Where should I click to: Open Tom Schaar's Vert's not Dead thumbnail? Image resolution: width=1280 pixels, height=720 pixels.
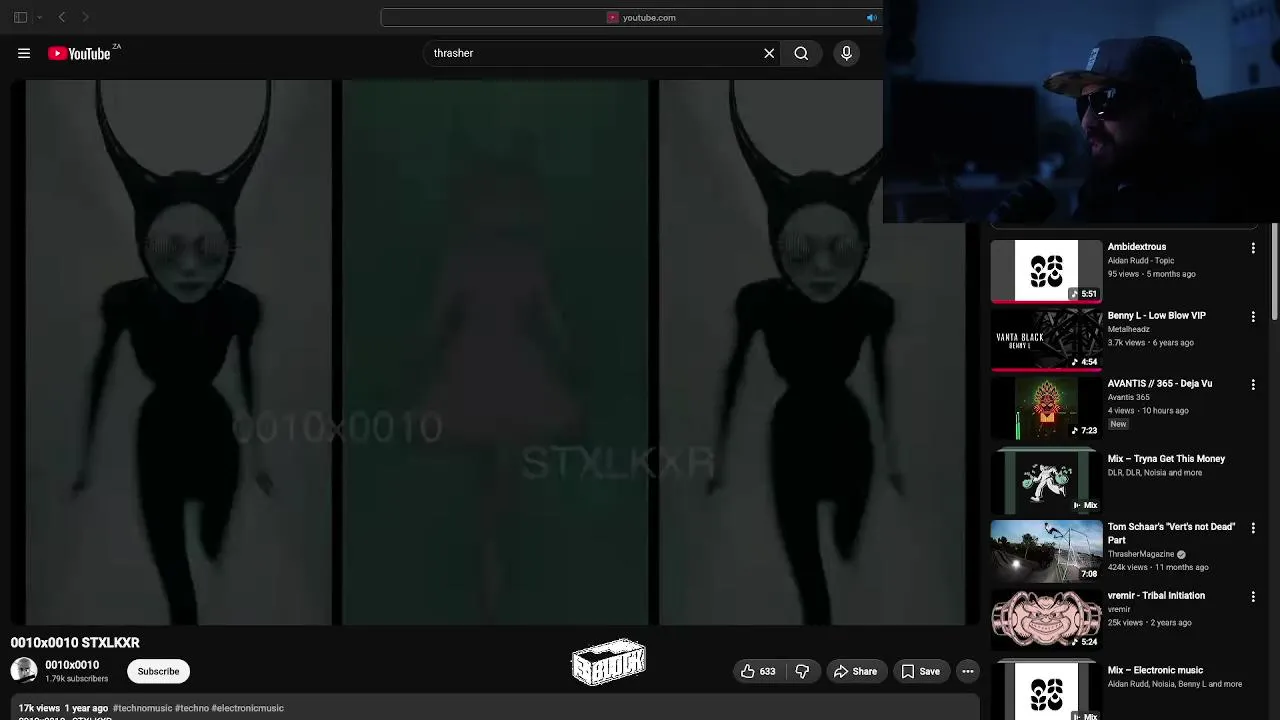coord(1046,550)
